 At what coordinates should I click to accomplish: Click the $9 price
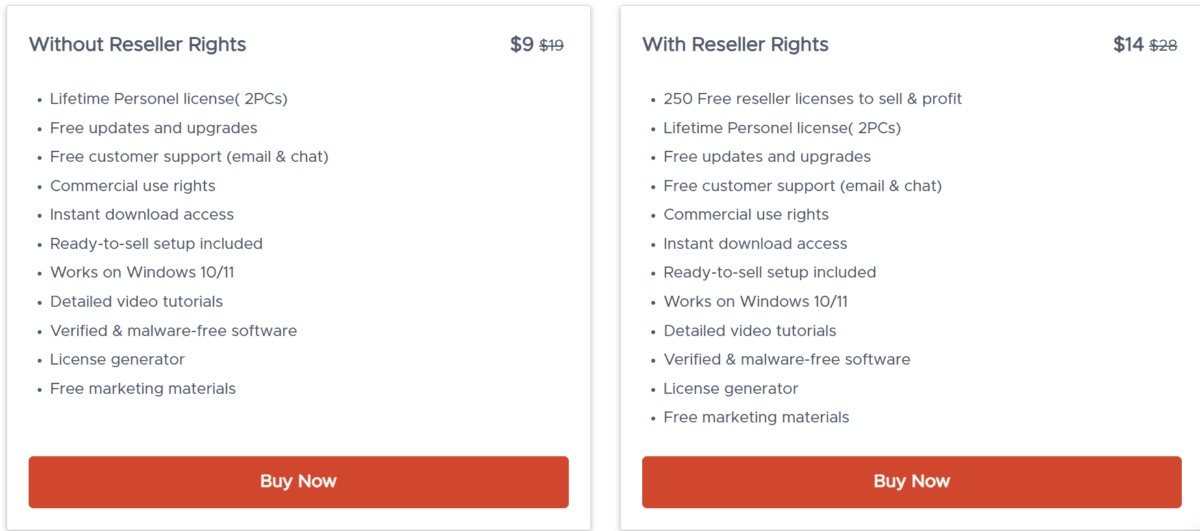(521, 45)
